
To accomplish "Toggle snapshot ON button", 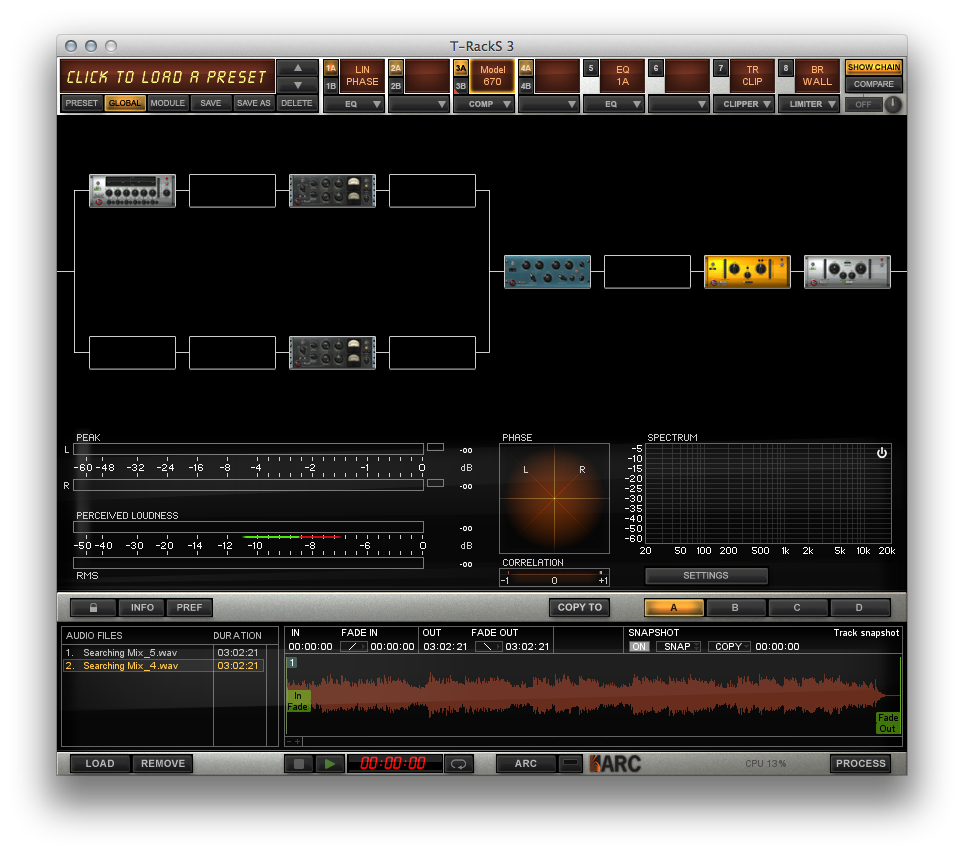I will (639, 647).
